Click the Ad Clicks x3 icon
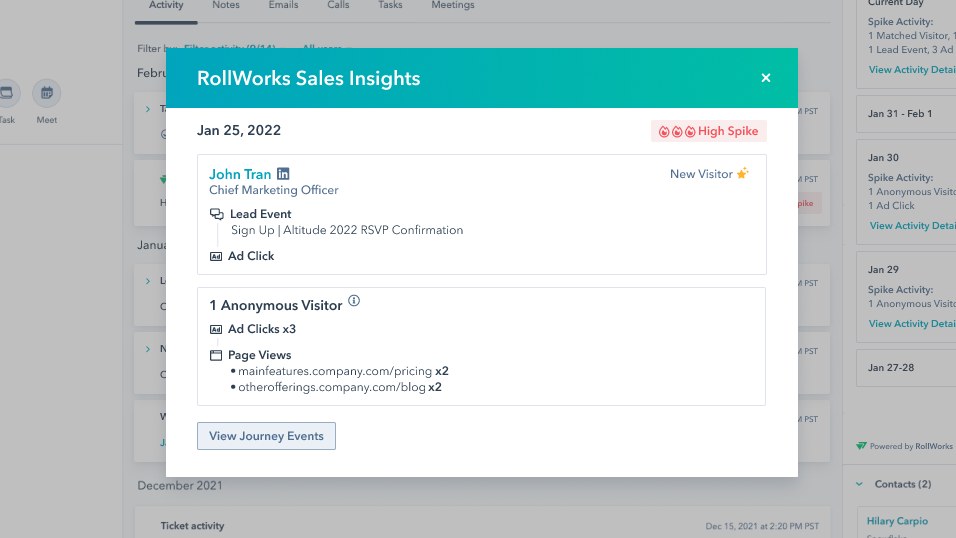The height and width of the screenshot is (538, 956). coord(216,329)
